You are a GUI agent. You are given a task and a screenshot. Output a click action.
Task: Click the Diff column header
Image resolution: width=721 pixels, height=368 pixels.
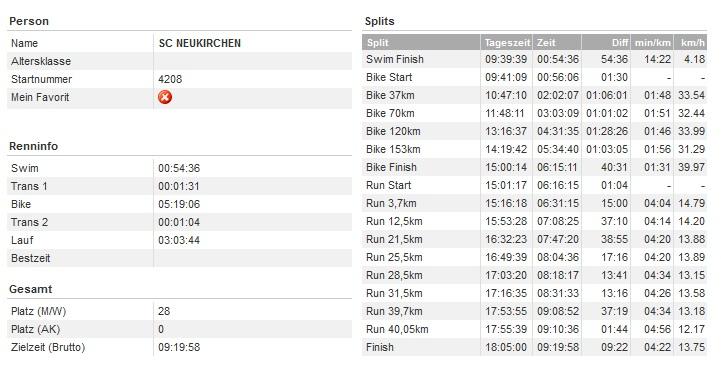pos(606,42)
